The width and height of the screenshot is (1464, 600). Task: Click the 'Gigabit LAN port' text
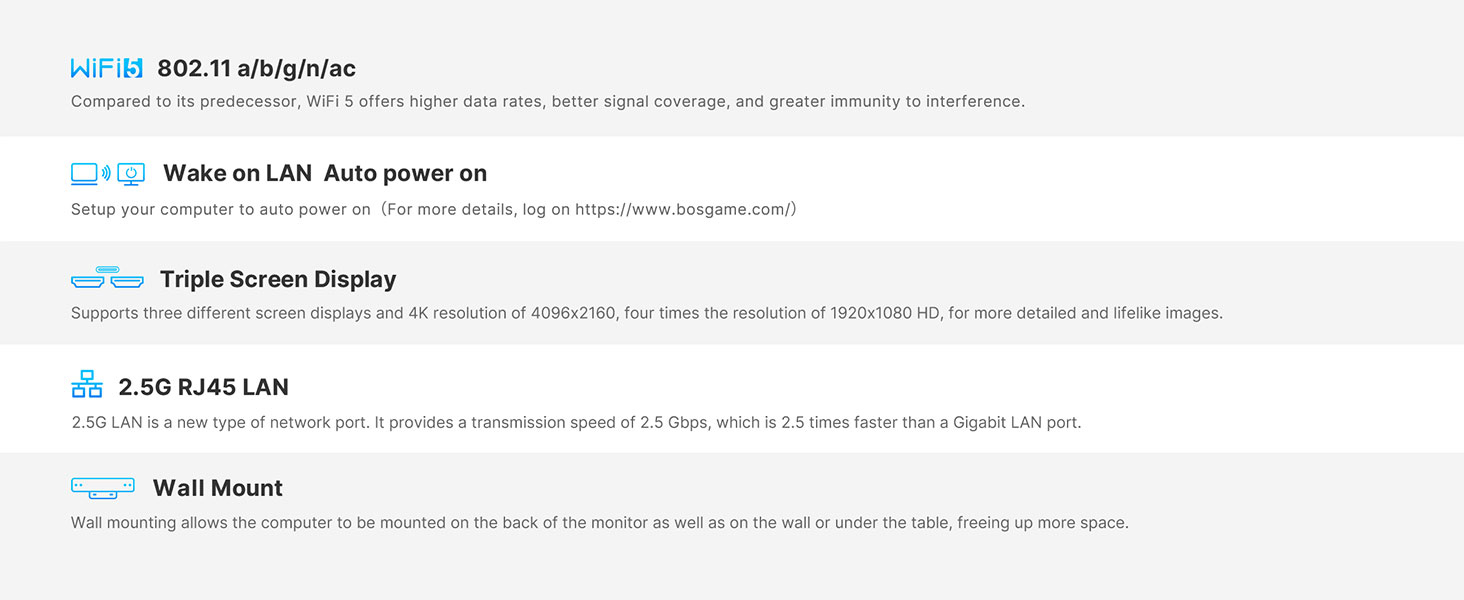click(1018, 423)
